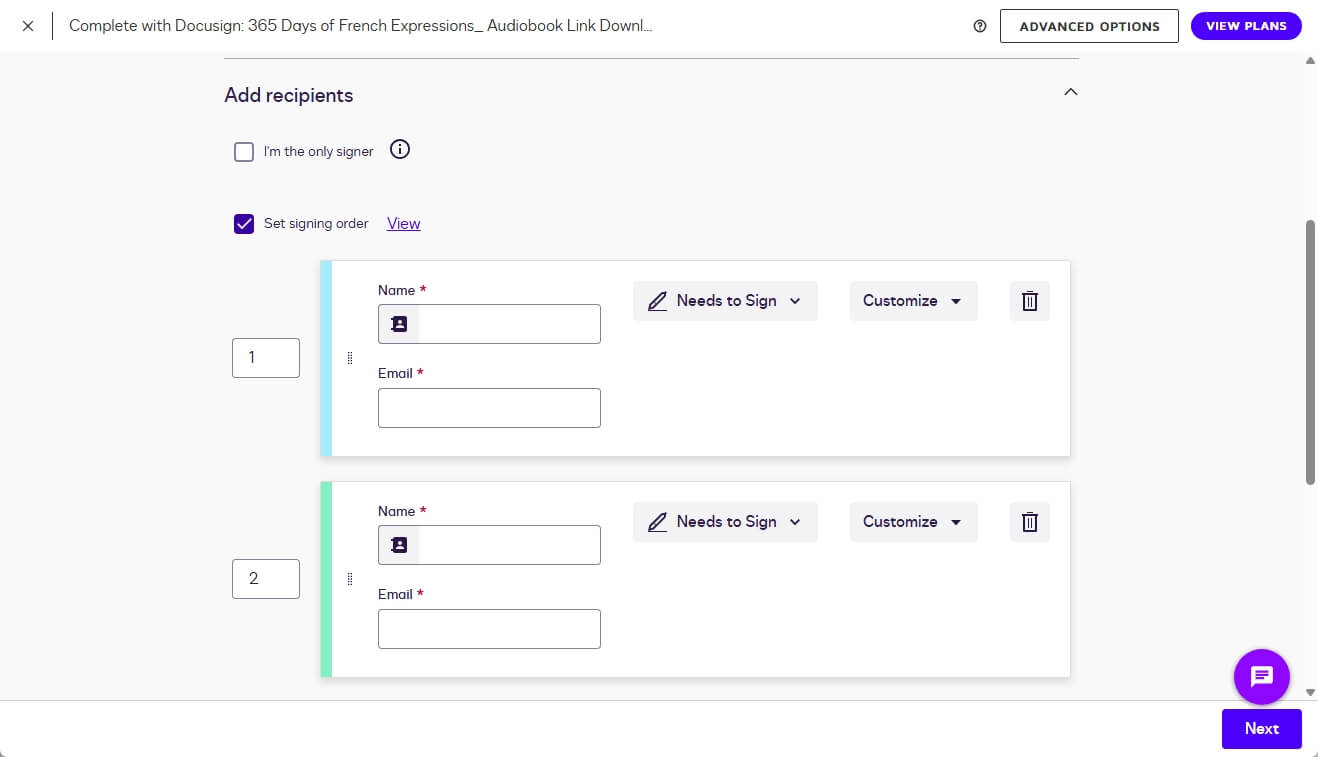Open address book icon for recipient 1

[x=399, y=324]
